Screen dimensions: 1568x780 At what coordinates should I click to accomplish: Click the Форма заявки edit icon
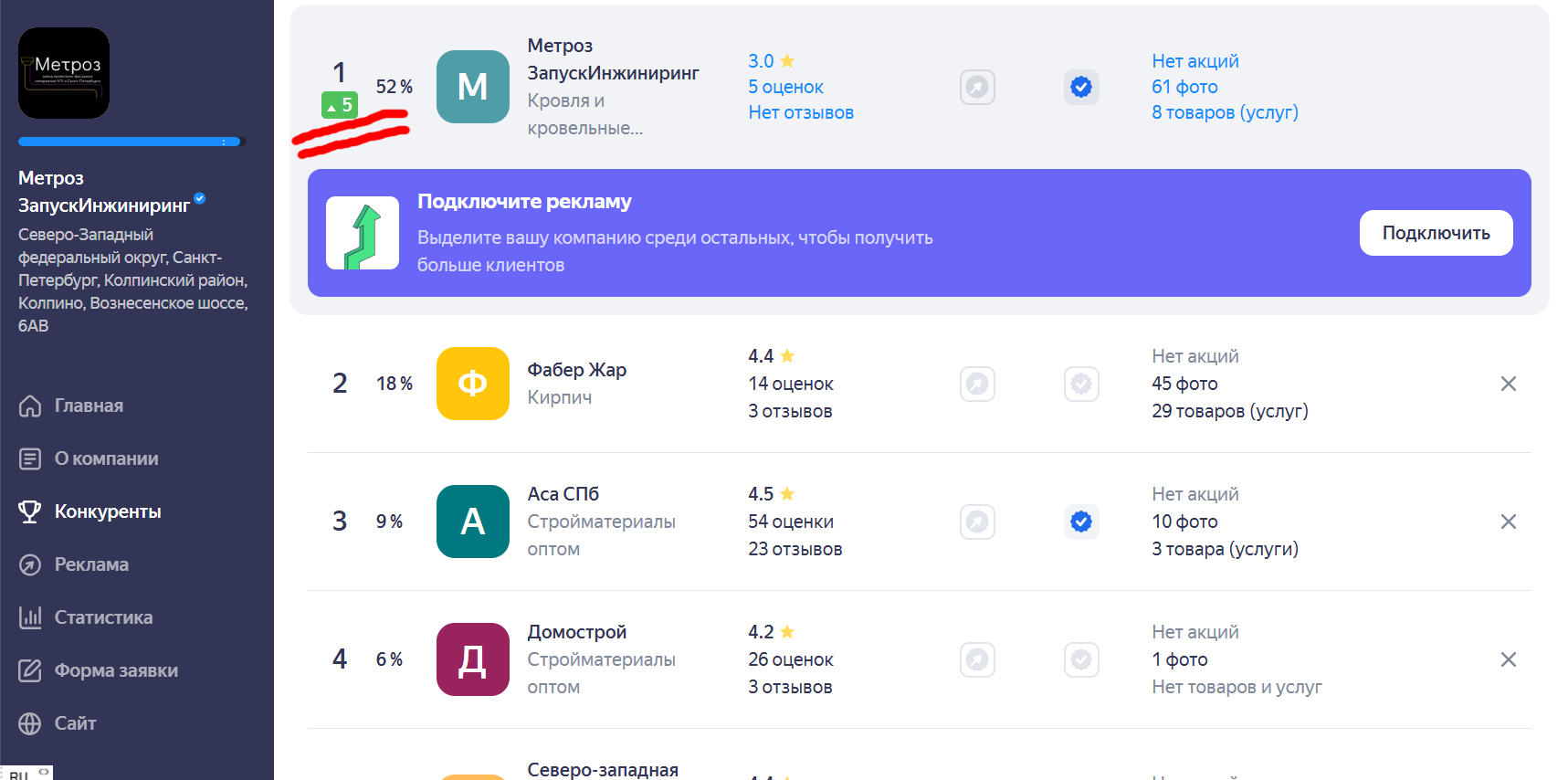[x=30, y=670]
